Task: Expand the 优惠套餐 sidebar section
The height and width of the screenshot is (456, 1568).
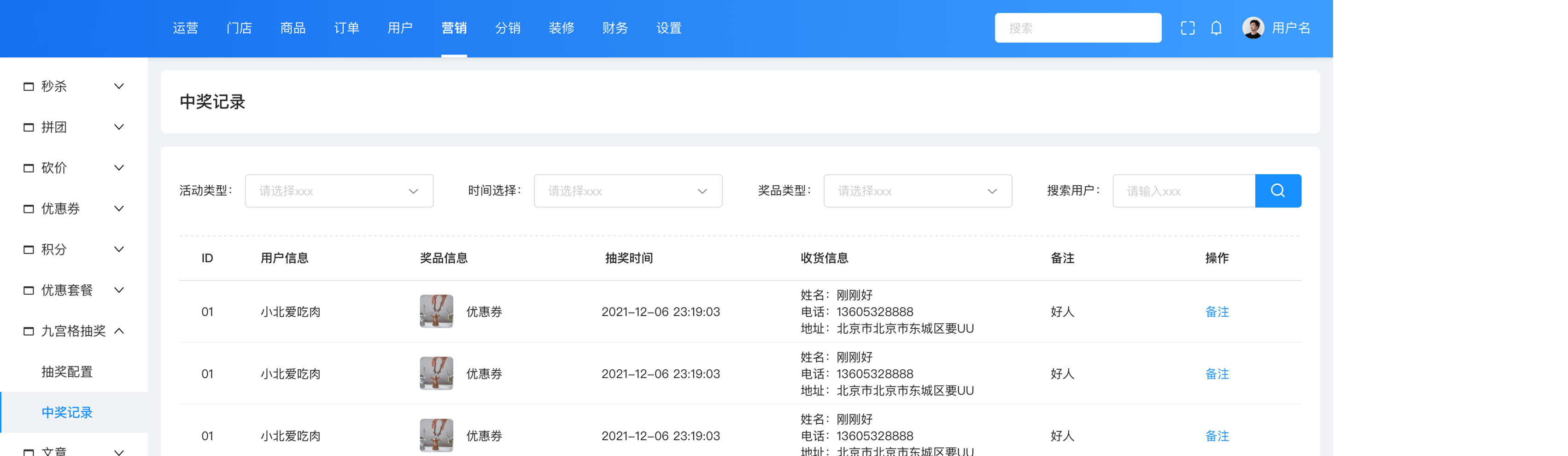Action: [119, 290]
